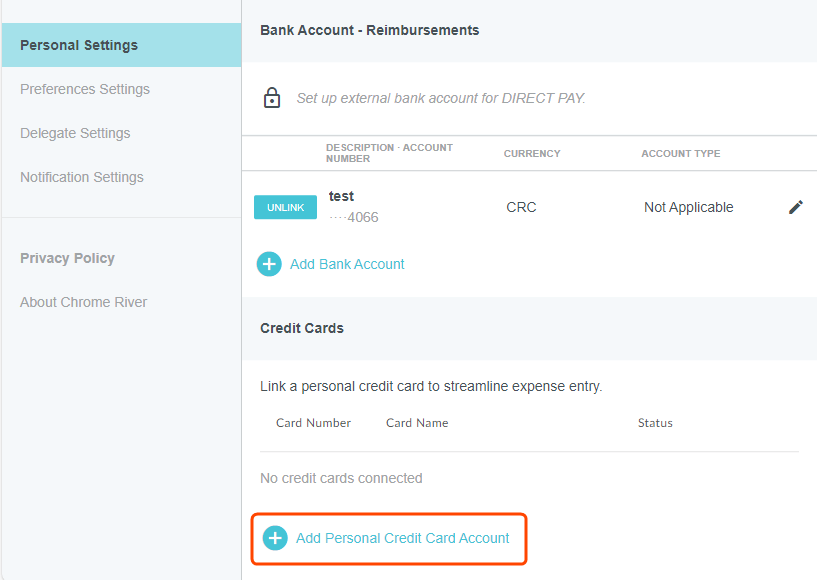Open About Chrome River
This screenshot has height=580, width=817.
coord(83,302)
